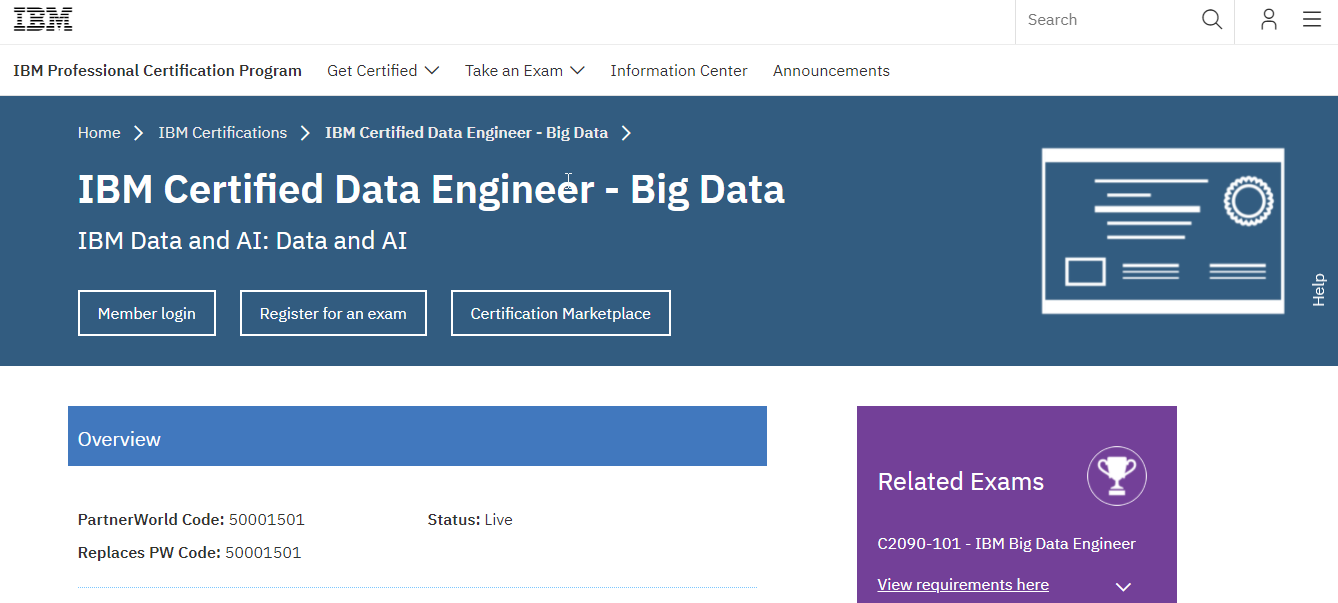Open the Certification Marketplace button

[561, 313]
